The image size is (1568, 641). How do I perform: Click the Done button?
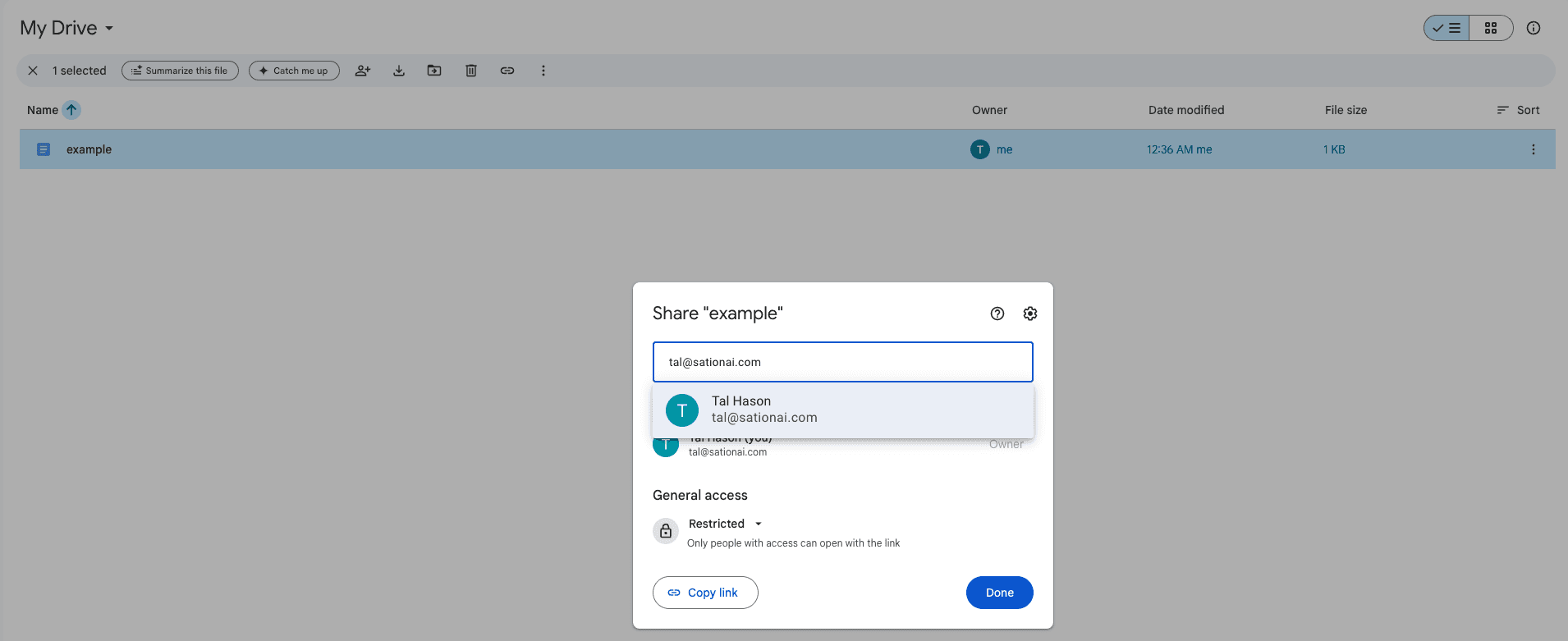(x=998, y=593)
